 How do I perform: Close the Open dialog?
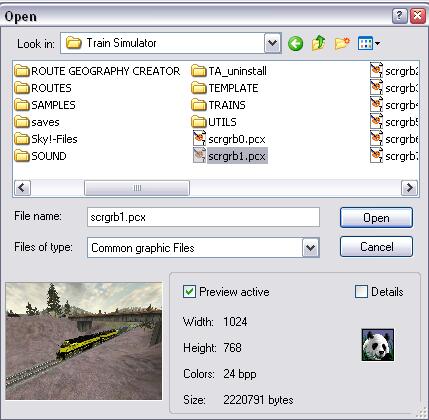pos(417,16)
